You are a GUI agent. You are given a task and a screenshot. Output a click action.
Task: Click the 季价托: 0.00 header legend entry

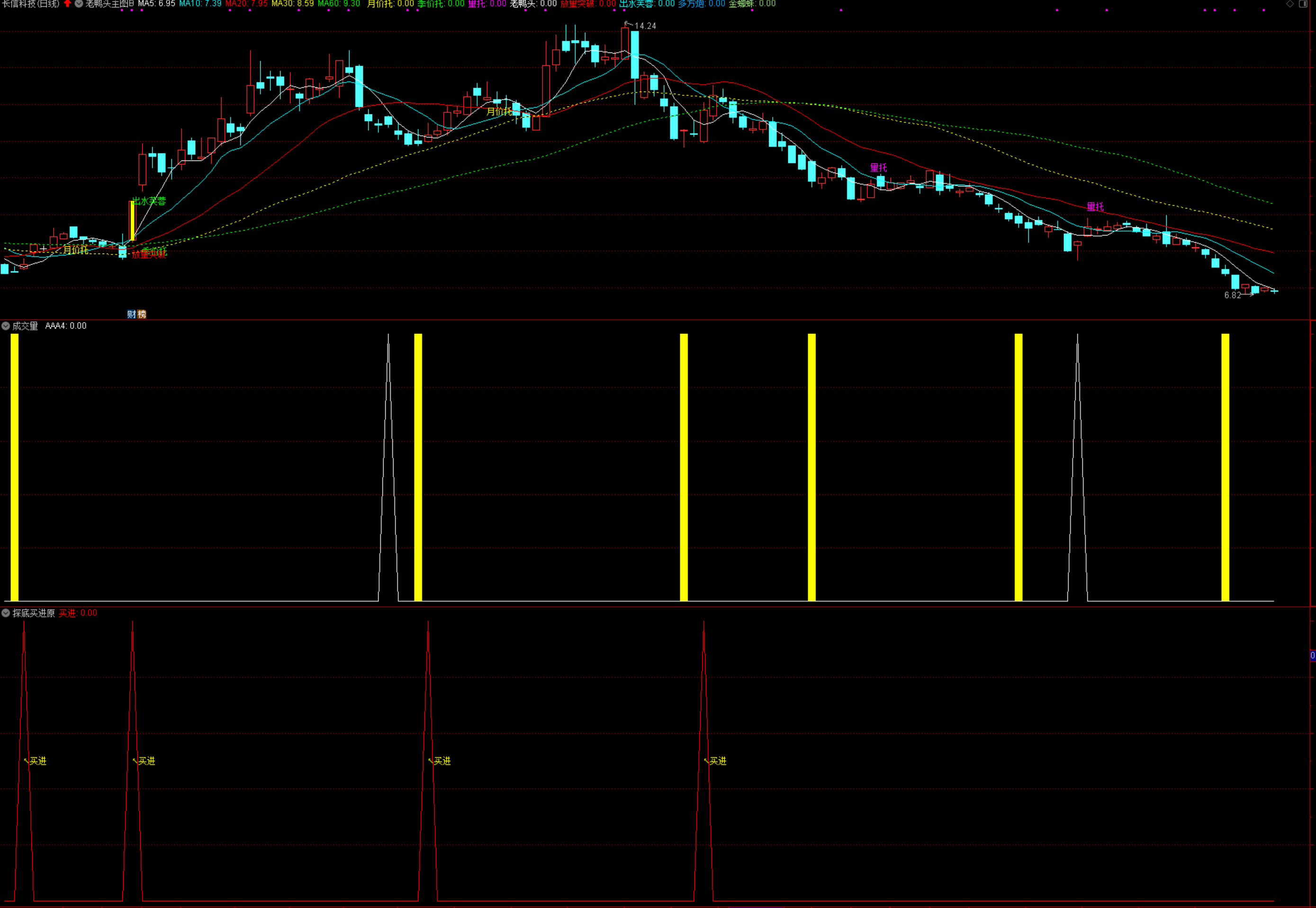click(441, 3)
